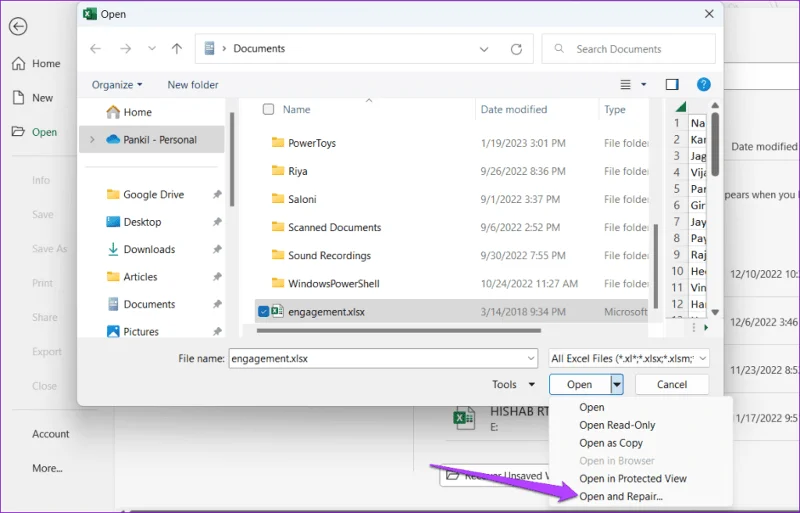The image size is (800, 513).
Task: Expand the address bar path dropdown
Action: (484, 49)
